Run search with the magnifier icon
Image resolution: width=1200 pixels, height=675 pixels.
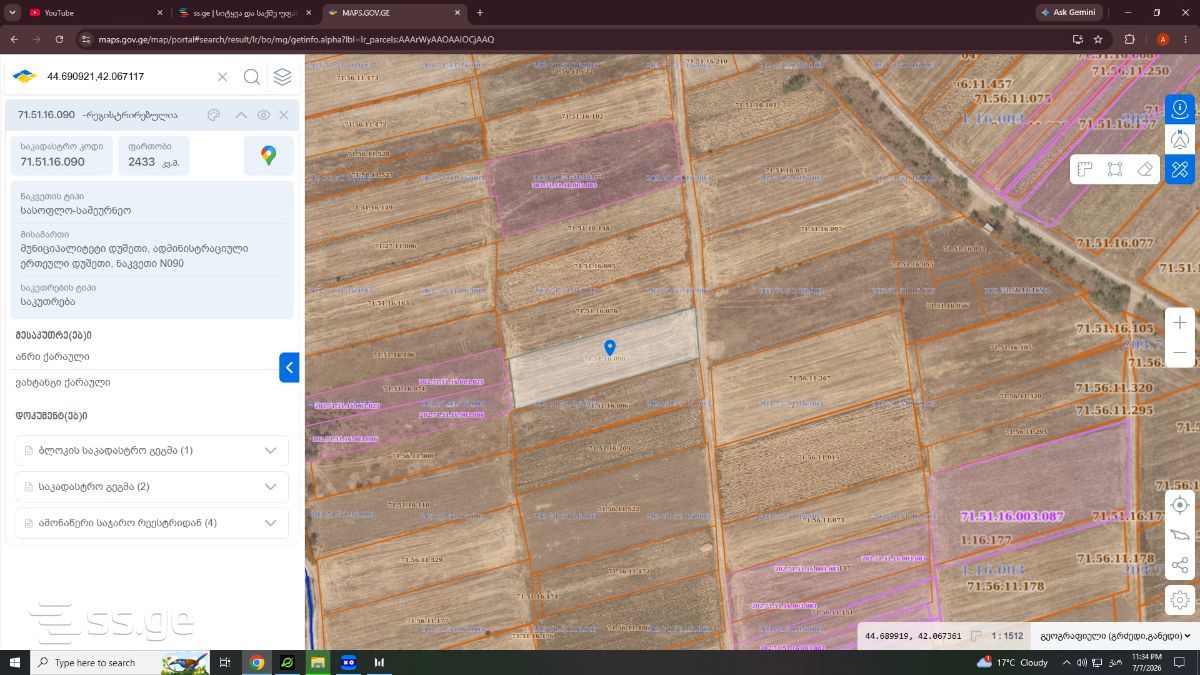click(252, 77)
